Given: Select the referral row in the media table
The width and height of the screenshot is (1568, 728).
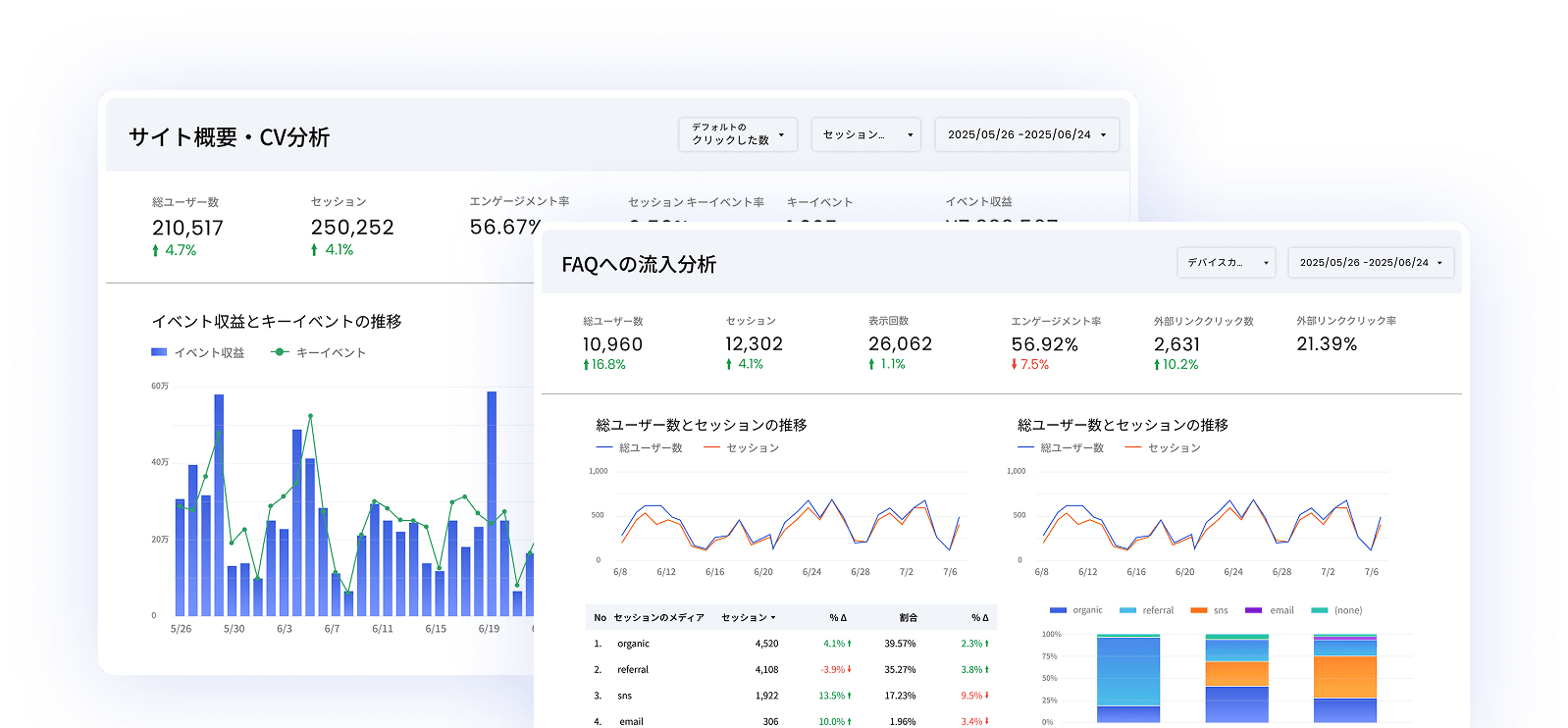Looking at the screenshot, I should point(791,669).
